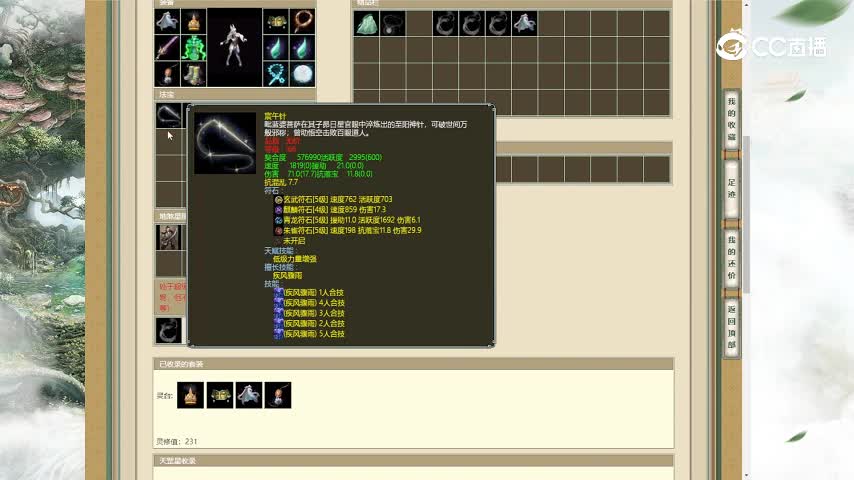
Task: Select the first curled whip in inventory
Action: (x=446, y=23)
